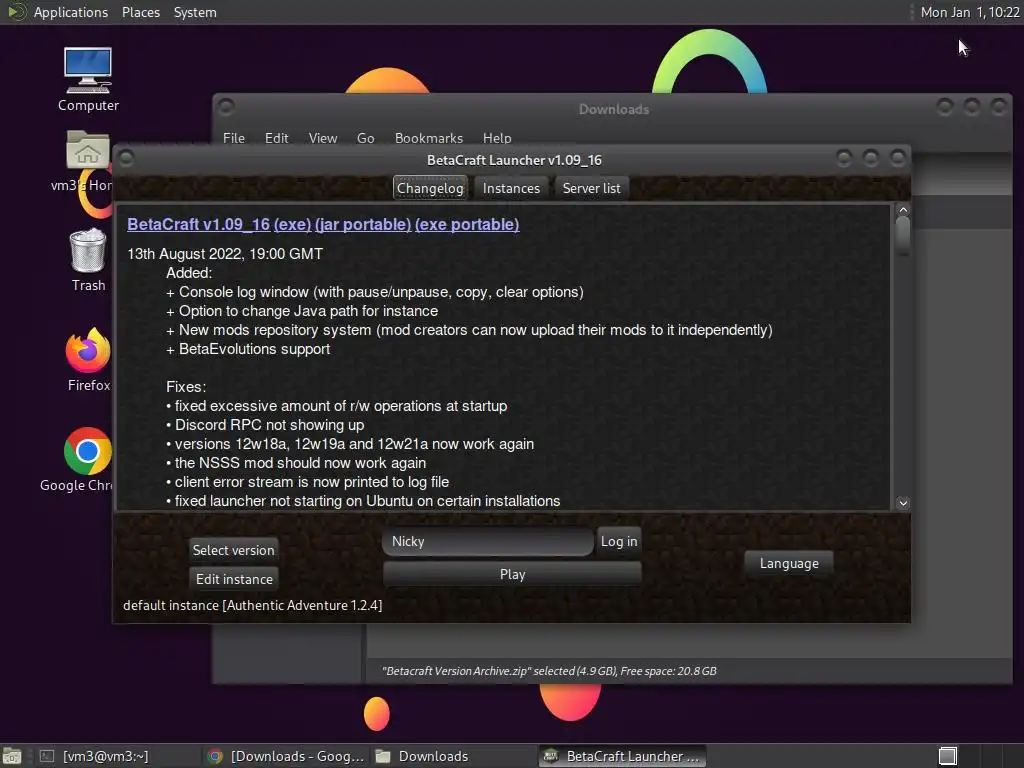Viewport: 1024px width, 768px height.
Task: Click the show desktop icon in taskbar
Action: click(12, 756)
